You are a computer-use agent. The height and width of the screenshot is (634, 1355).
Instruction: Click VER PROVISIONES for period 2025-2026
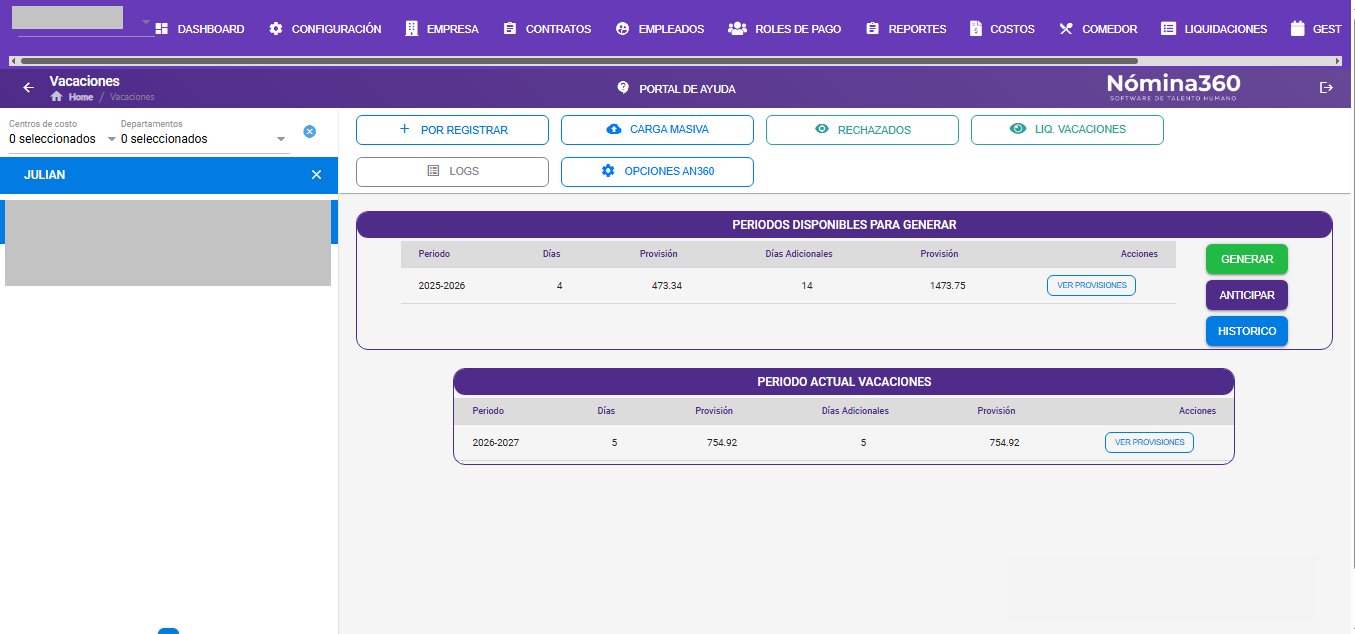(1091, 285)
